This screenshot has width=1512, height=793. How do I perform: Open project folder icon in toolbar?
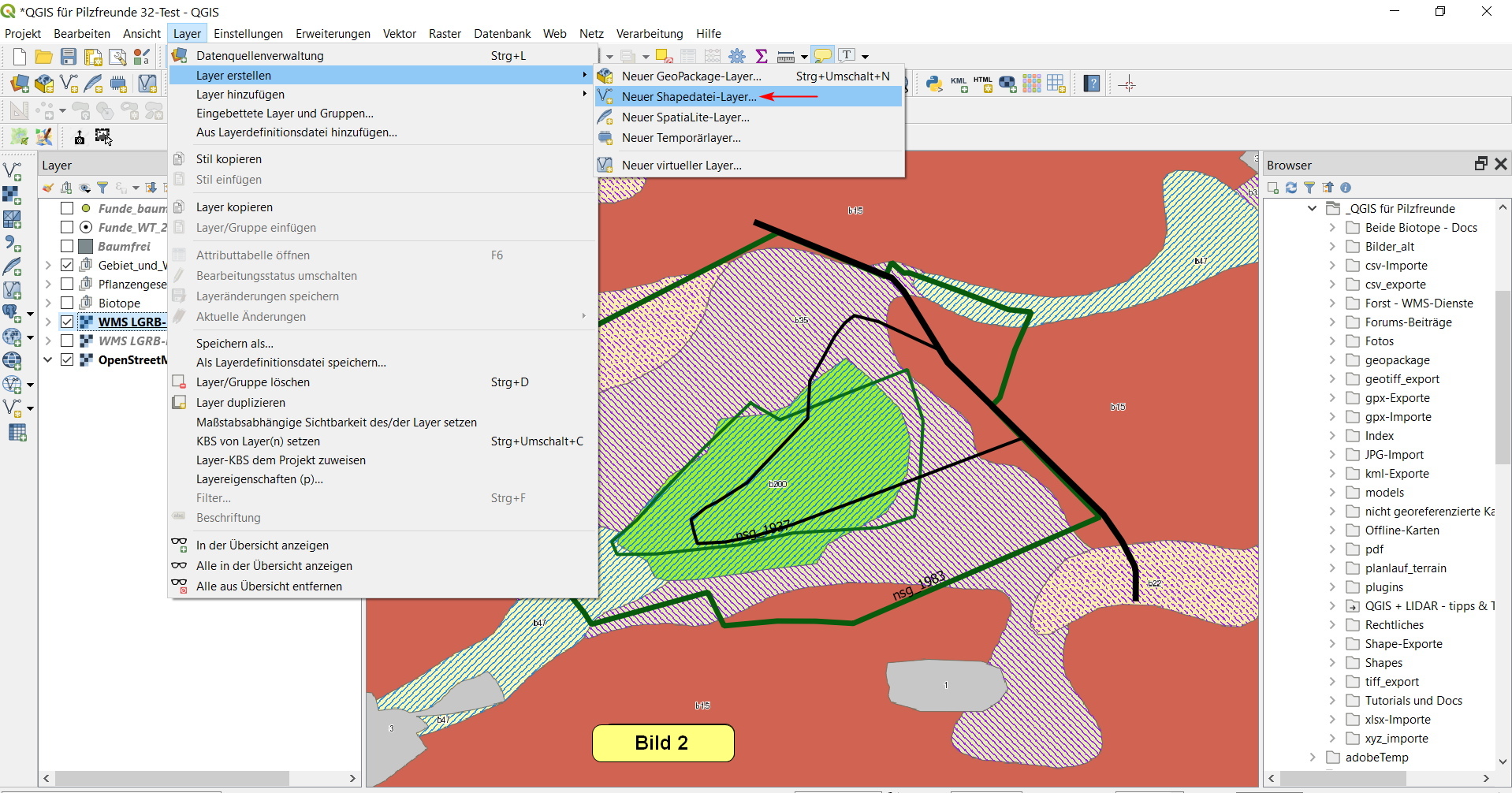click(x=44, y=57)
